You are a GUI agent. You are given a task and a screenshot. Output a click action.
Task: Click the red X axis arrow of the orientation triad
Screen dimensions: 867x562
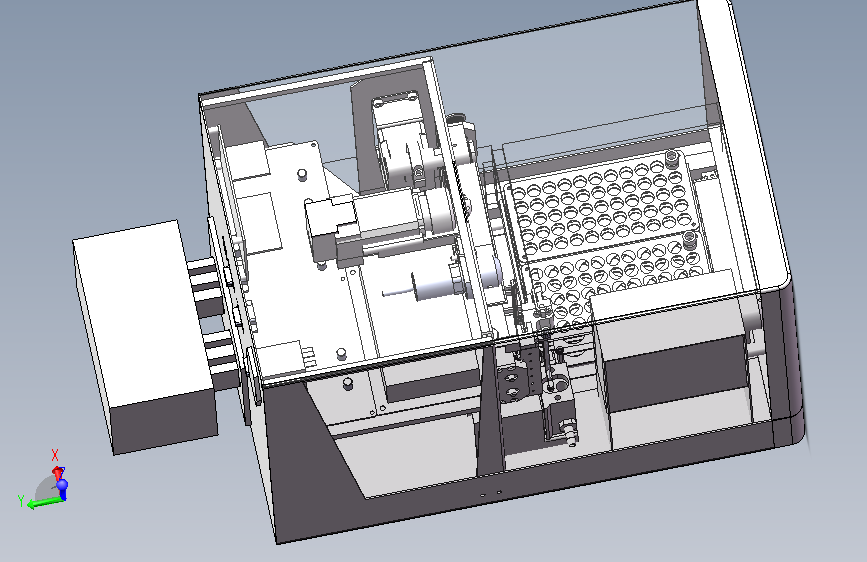(57, 474)
